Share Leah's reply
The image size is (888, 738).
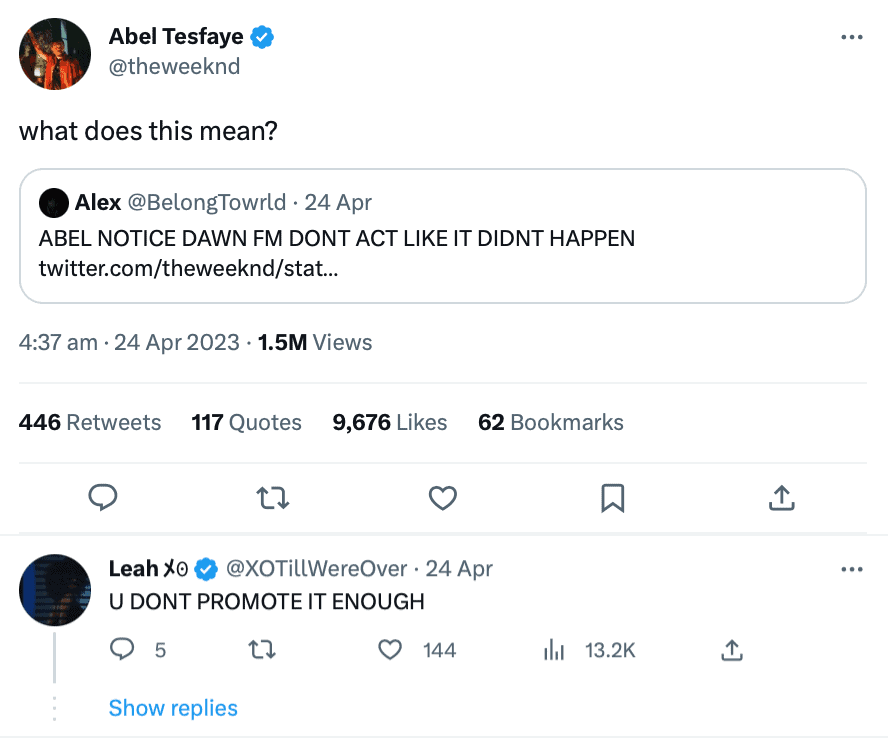tap(731, 651)
